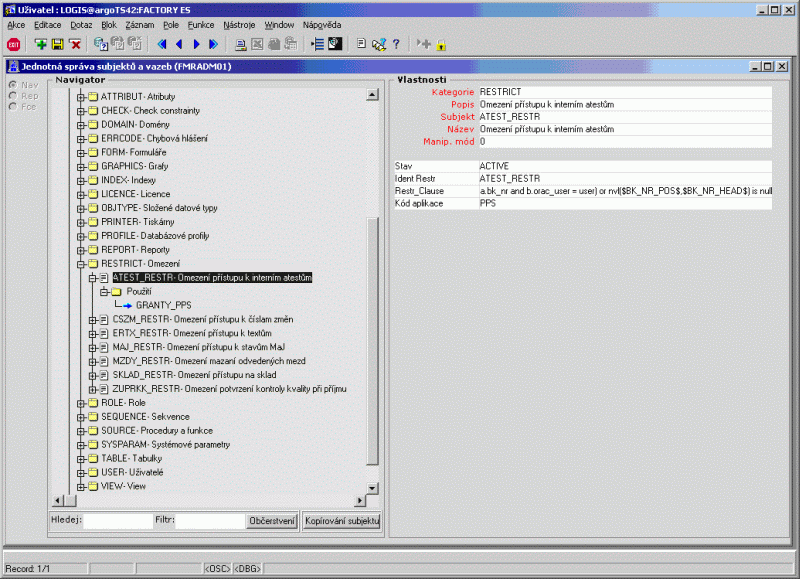800x579 pixels.
Task: Open the list of values toolbar icon
Action: [317, 45]
